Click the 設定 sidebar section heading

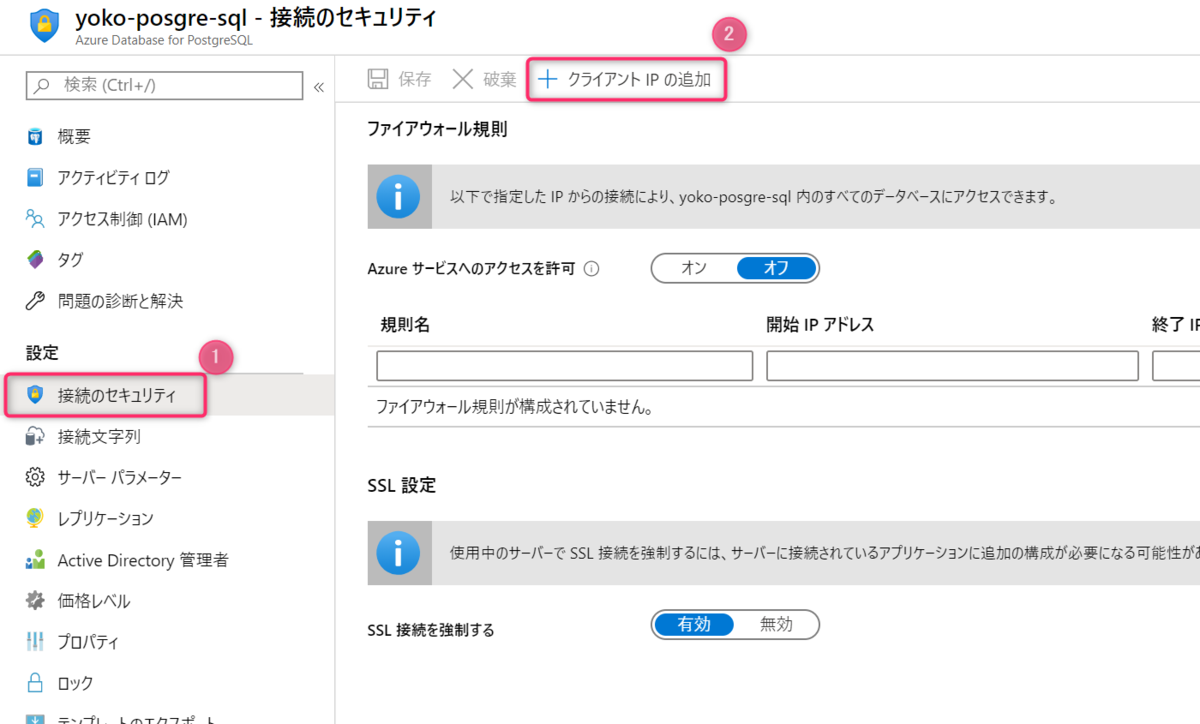click(x=42, y=352)
